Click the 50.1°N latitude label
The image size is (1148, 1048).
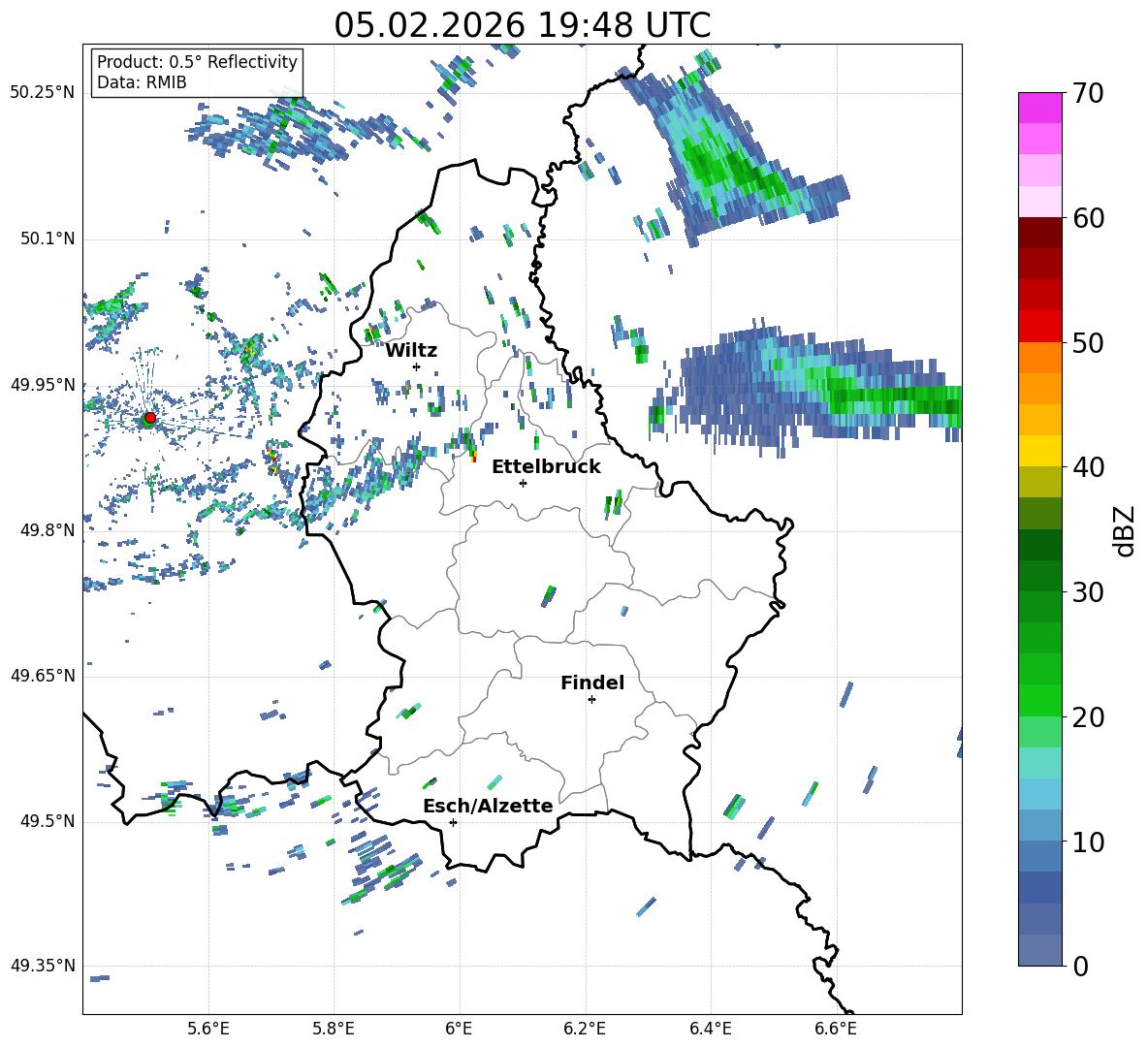click(48, 239)
